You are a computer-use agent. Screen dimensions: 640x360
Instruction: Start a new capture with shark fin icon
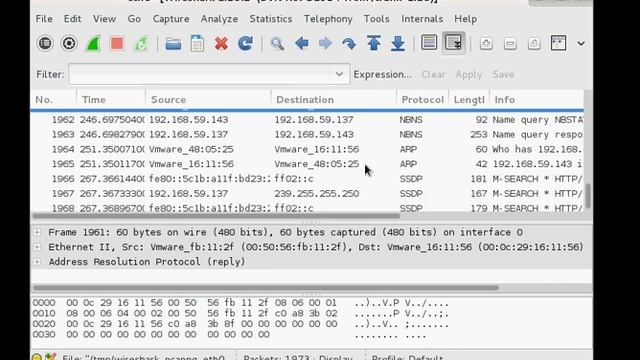click(93, 43)
